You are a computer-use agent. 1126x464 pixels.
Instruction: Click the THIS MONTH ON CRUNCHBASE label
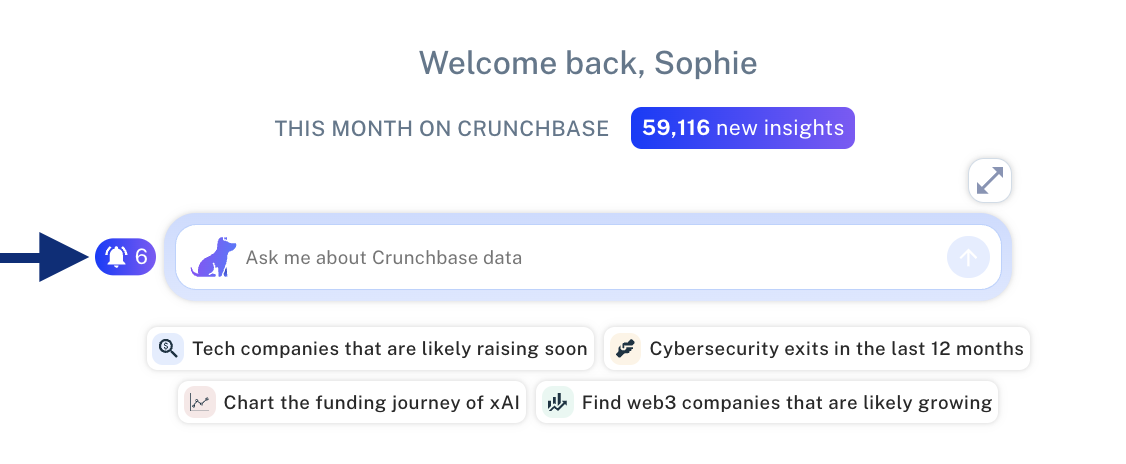coord(442,129)
